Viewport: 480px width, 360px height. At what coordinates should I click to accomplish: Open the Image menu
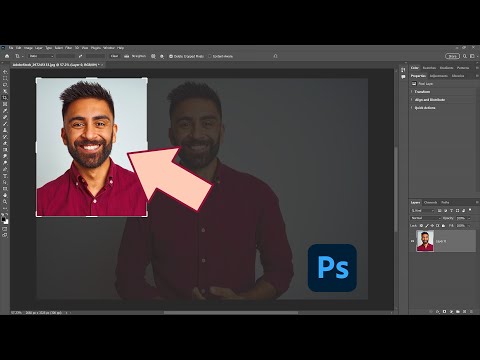tap(28, 48)
